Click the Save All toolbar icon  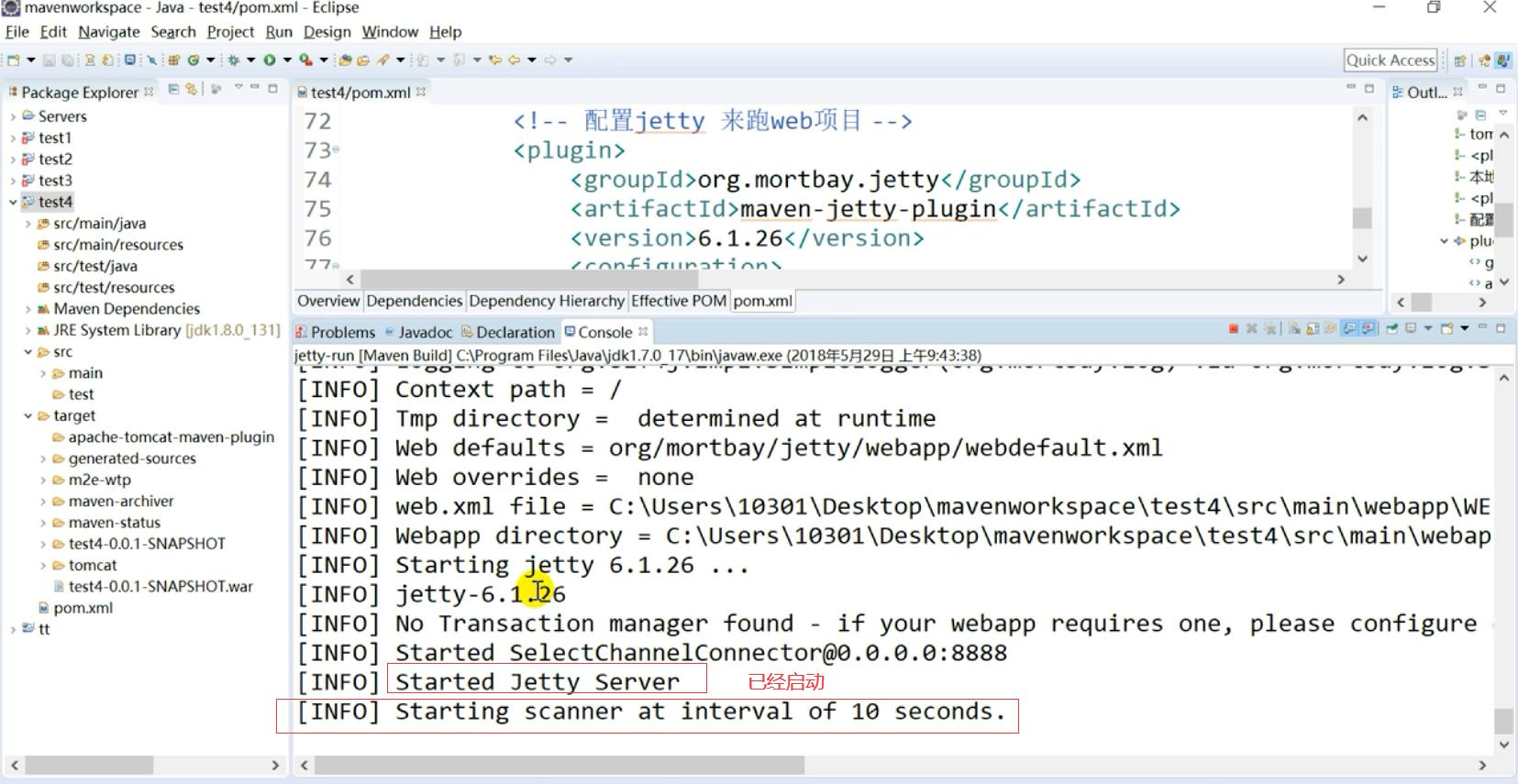coord(67,61)
